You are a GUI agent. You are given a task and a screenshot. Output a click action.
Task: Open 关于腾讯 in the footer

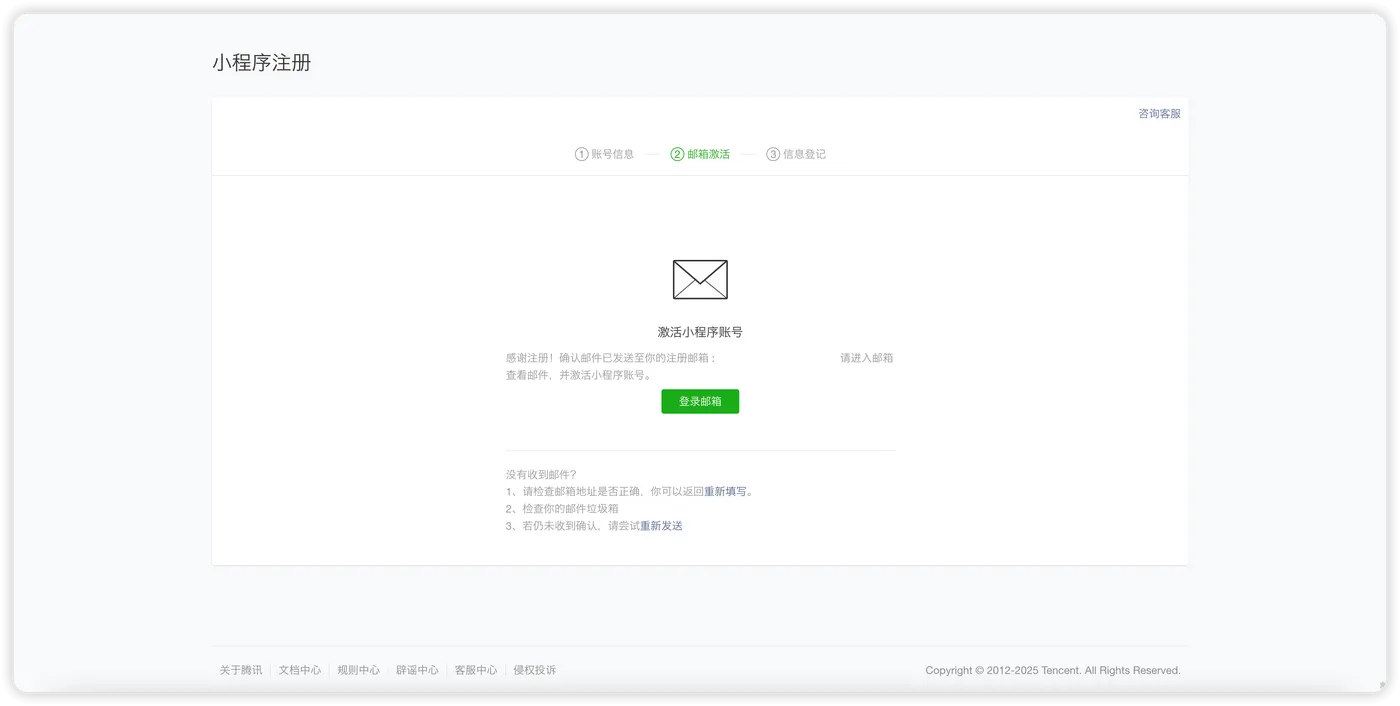pyautogui.click(x=240, y=670)
